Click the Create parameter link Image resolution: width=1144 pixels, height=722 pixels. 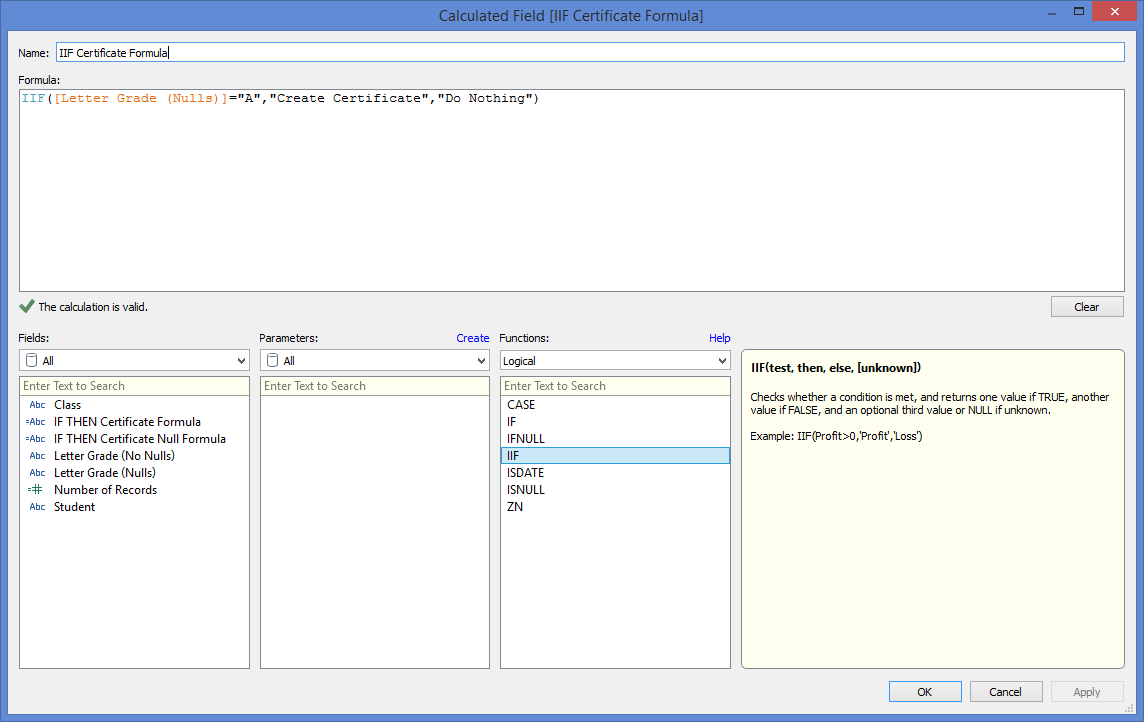pyautogui.click(x=472, y=338)
